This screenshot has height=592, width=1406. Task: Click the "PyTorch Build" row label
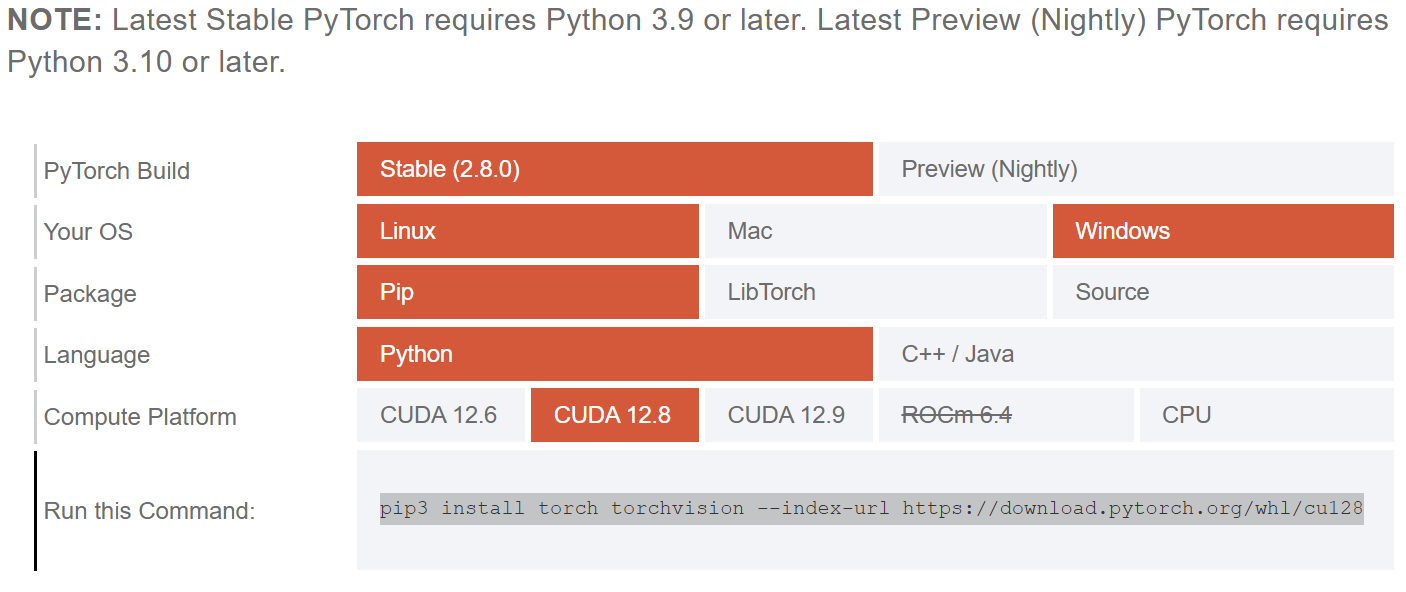(117, 171)
